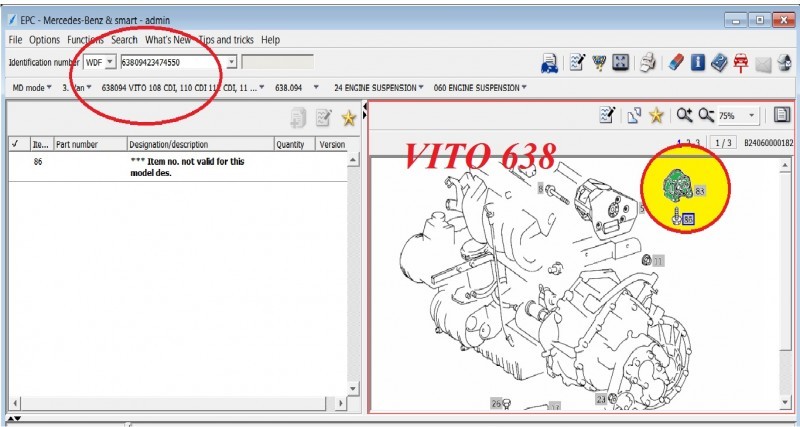Click the parts list star favorite icon

pos(349,118)
